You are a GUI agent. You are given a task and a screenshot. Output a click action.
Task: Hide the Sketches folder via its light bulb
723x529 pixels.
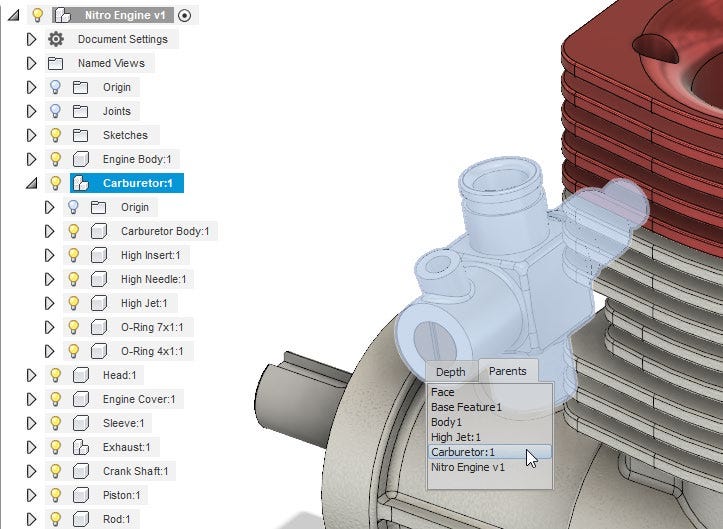[x=55, y=135]
